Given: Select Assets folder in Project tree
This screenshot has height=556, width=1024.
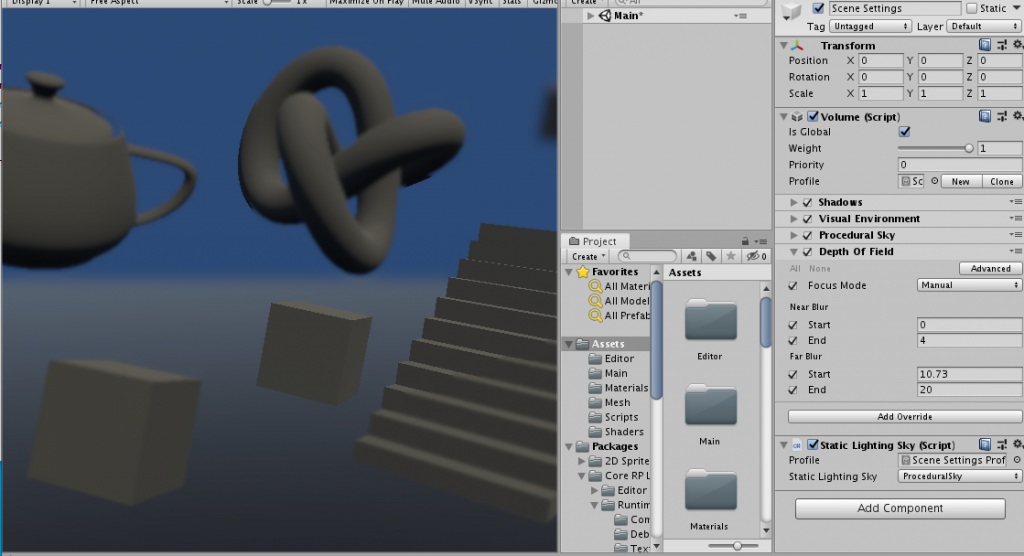Looking at the screenshot, I should click(607, 344).
